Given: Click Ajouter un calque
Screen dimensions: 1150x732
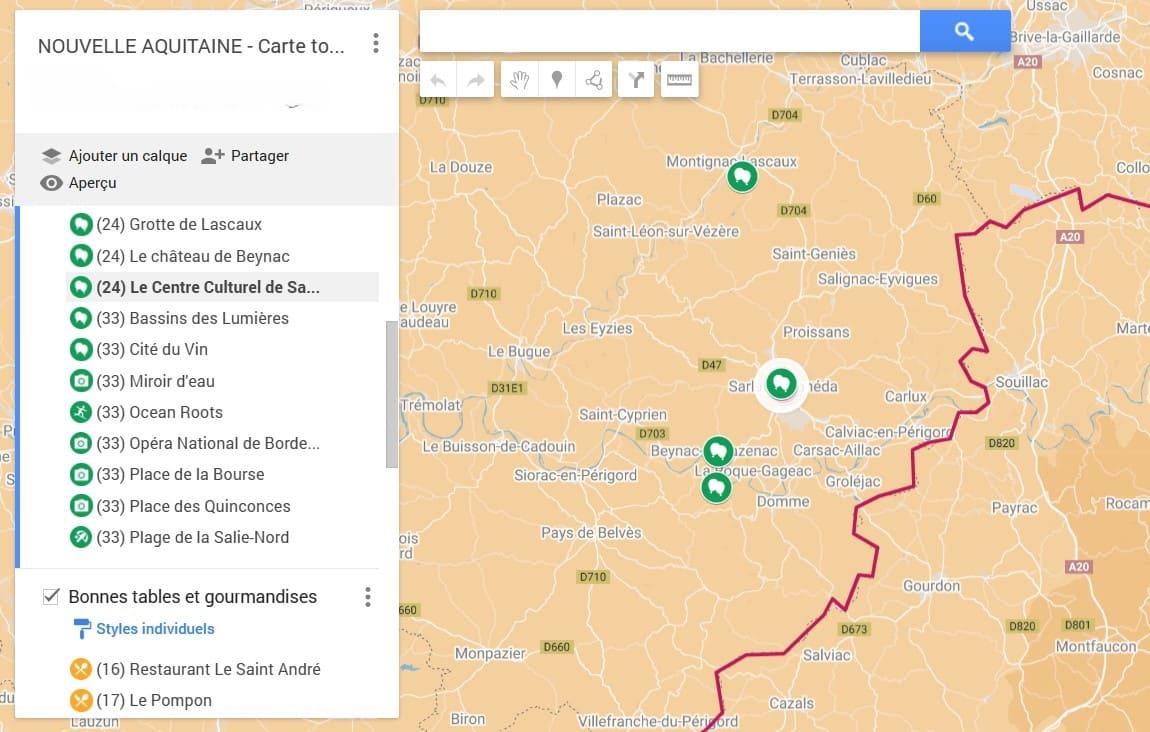Looking at the screenshot, I should point(128,155).
